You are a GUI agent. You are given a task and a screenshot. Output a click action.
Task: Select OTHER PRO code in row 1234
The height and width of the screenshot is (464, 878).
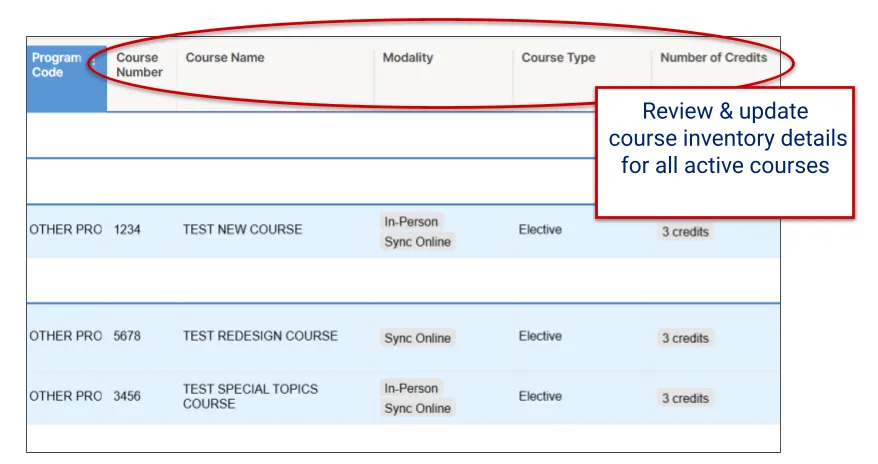click(66, 229)
